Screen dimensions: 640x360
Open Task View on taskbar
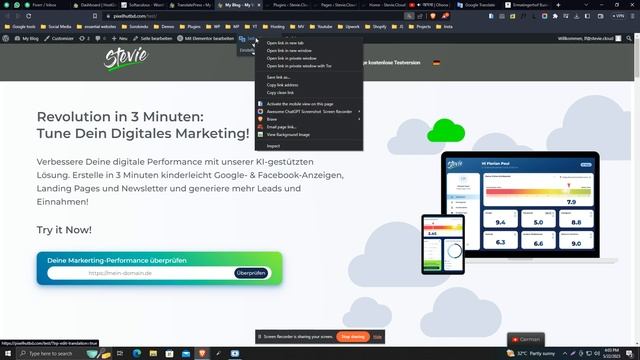120,353
